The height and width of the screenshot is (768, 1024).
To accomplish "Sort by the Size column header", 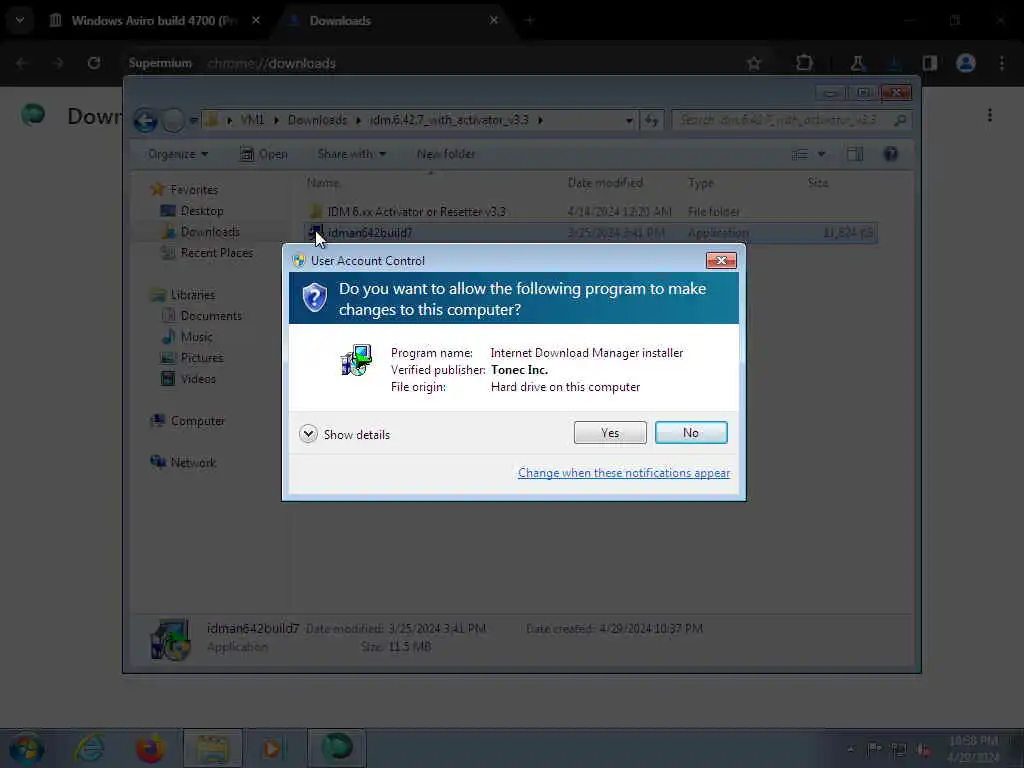I will (818, 183).
